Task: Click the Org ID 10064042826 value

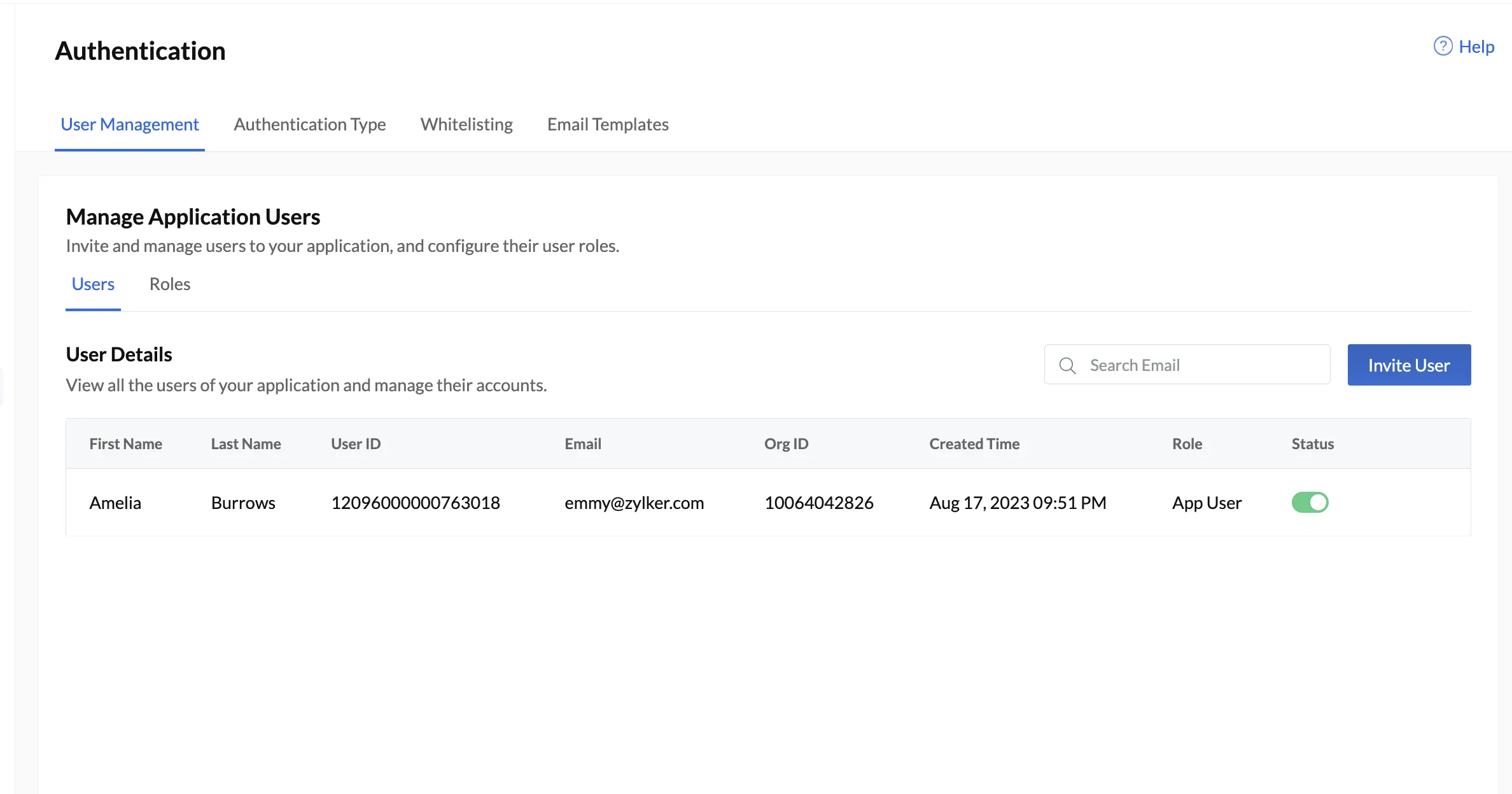Action: 819,503
